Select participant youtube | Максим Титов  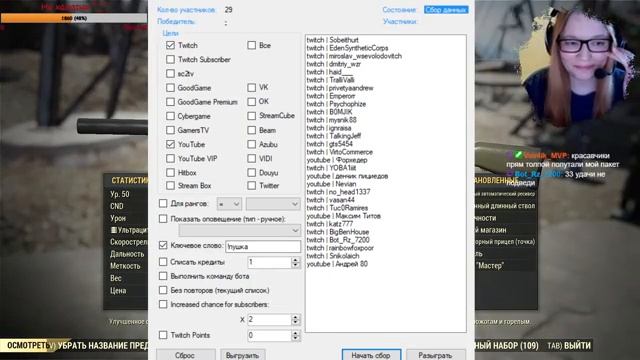click(344, 216)
